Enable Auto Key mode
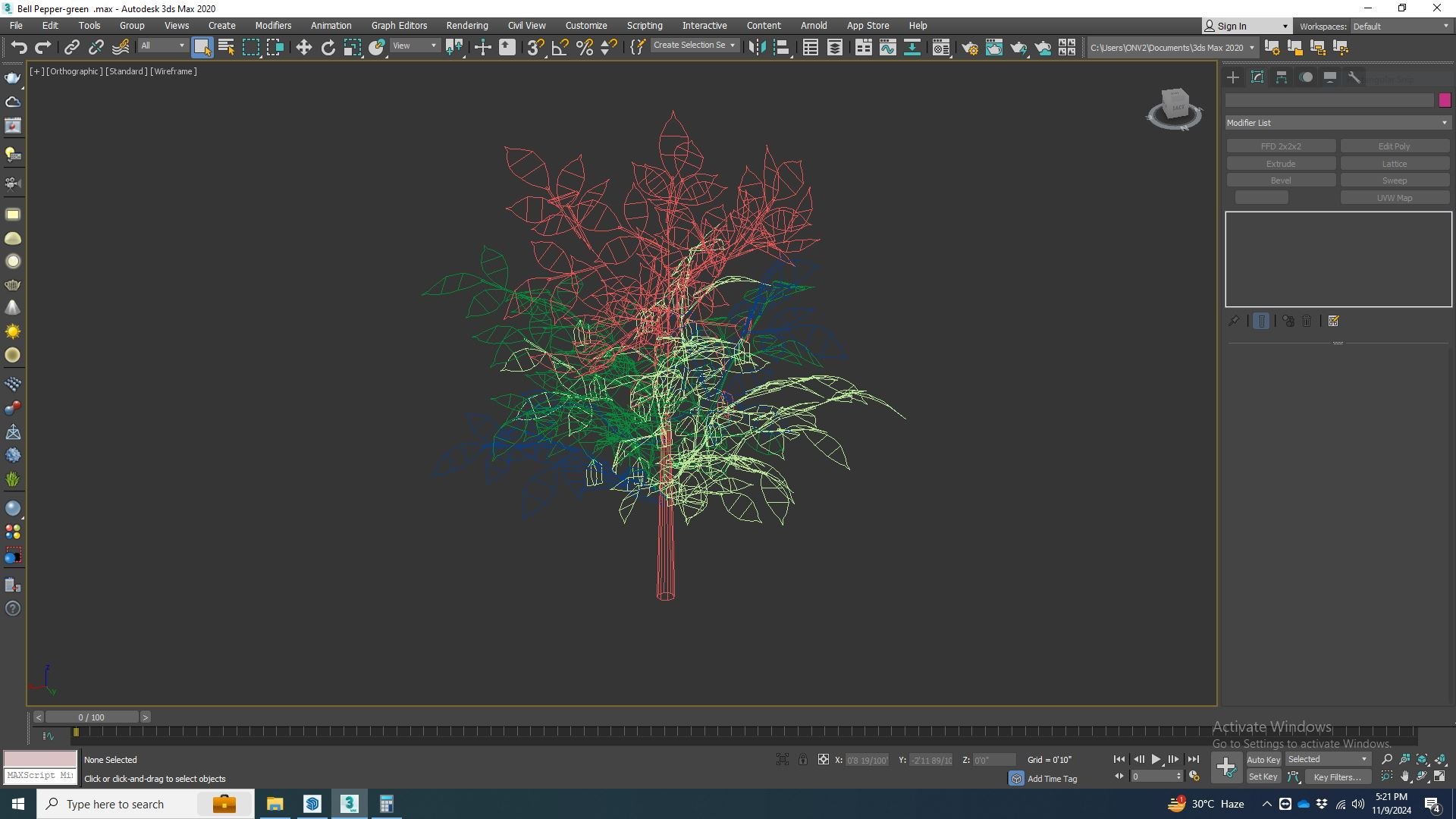Screen dimensions: 1456x819 tap(1263, 759)
